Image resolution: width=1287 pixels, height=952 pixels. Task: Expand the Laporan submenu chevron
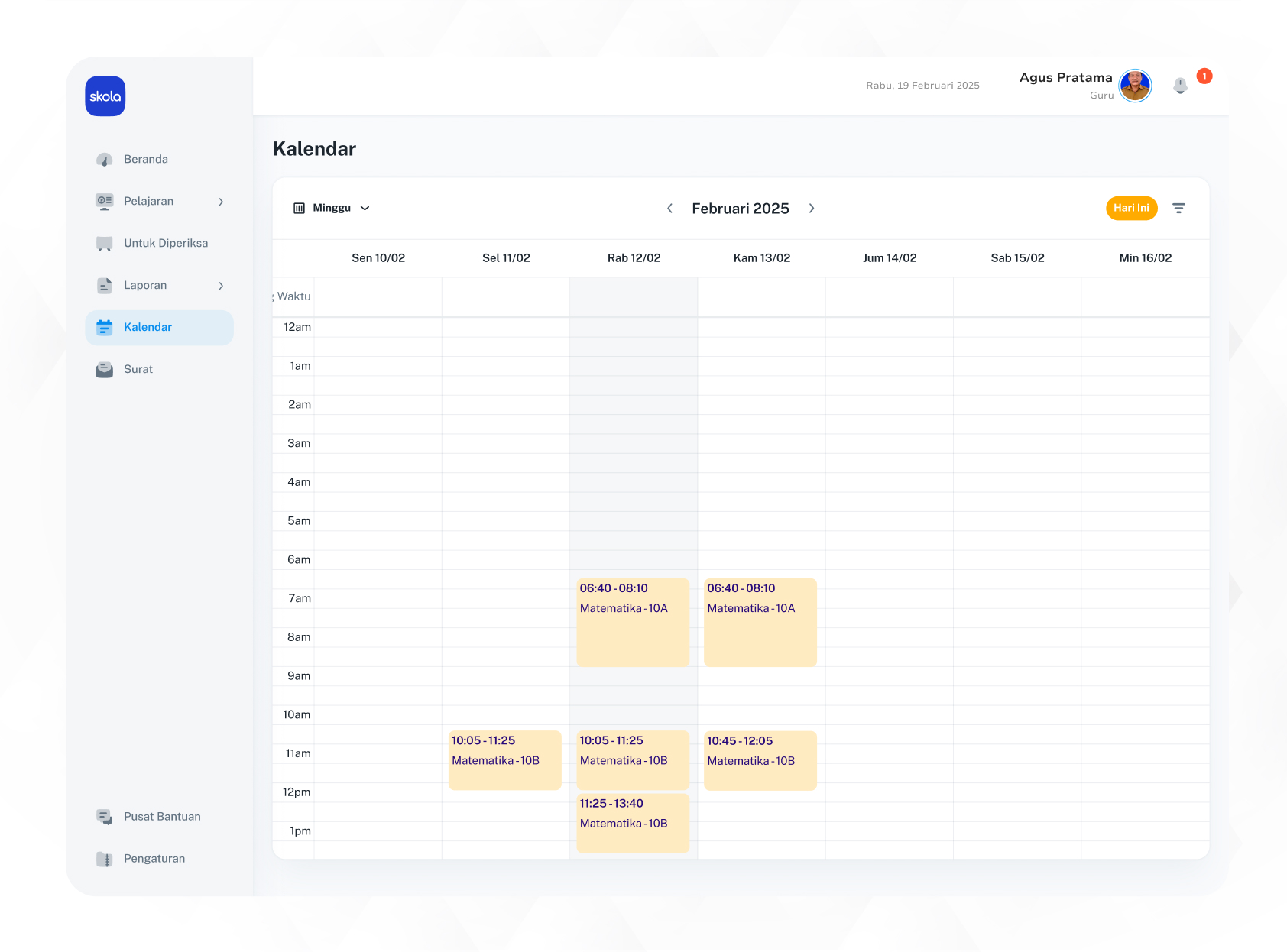pyautogui.click(x=221, y=286)
